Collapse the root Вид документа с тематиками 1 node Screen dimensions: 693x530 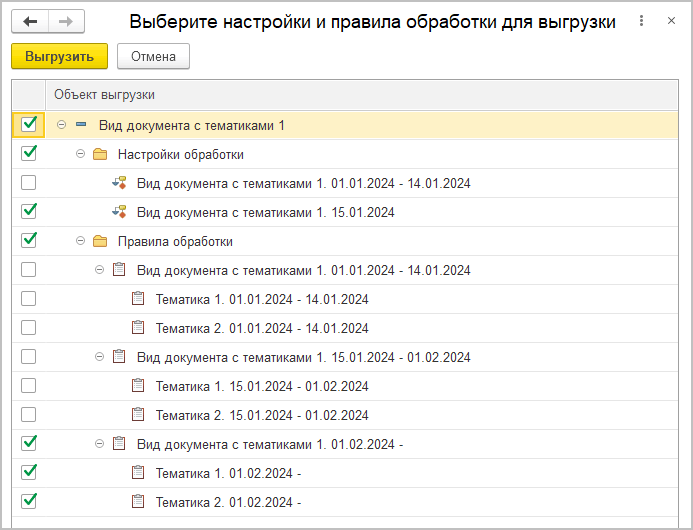62,125
